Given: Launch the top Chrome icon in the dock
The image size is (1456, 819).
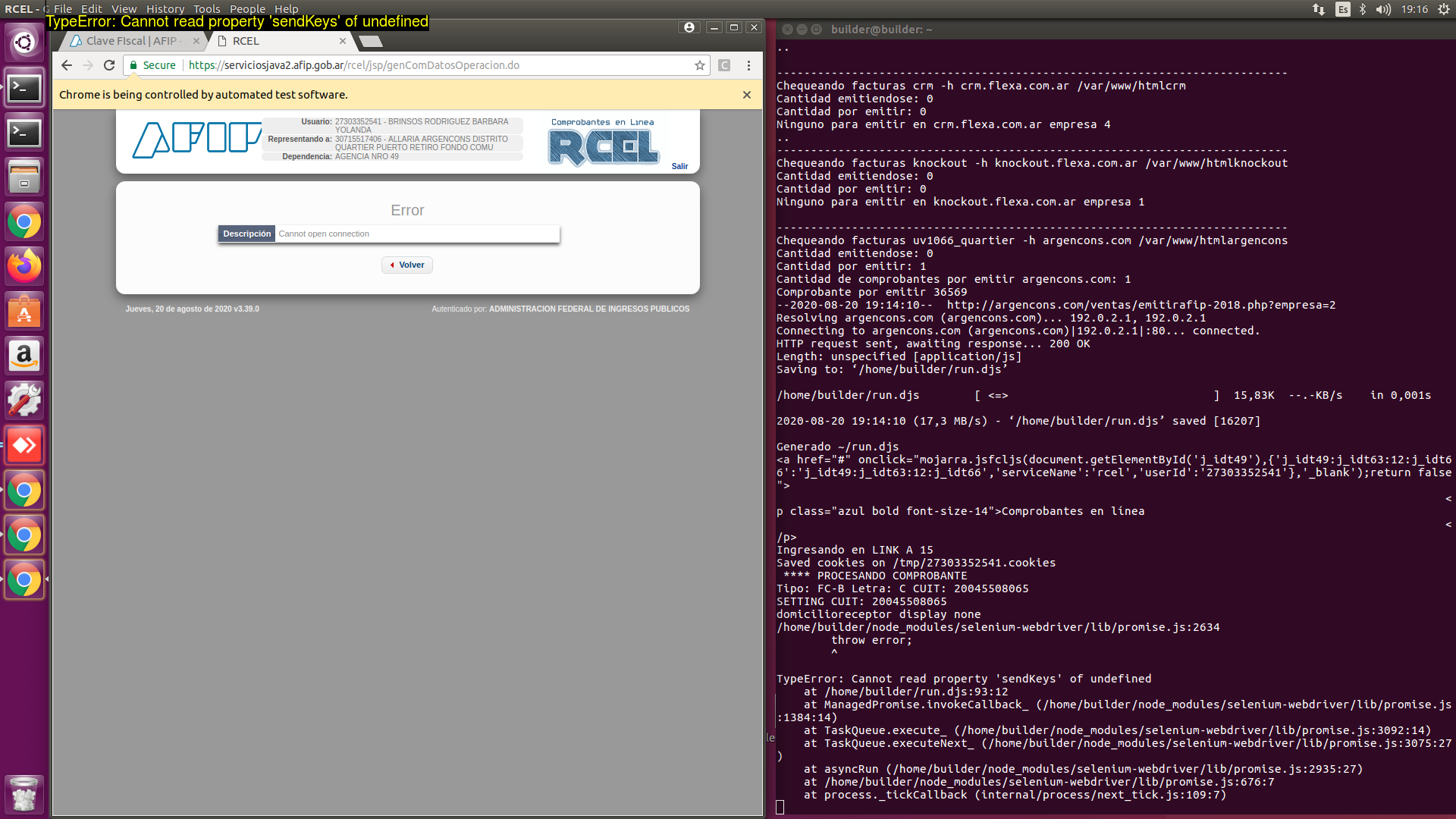Looking at the screenshot, I should pyautogui.click(x=24, y=222).
